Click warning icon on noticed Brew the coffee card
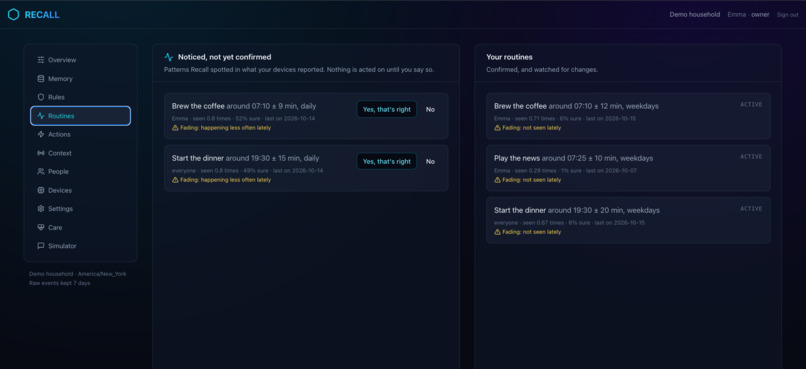The image size is (806, 369). pos(175,128)
